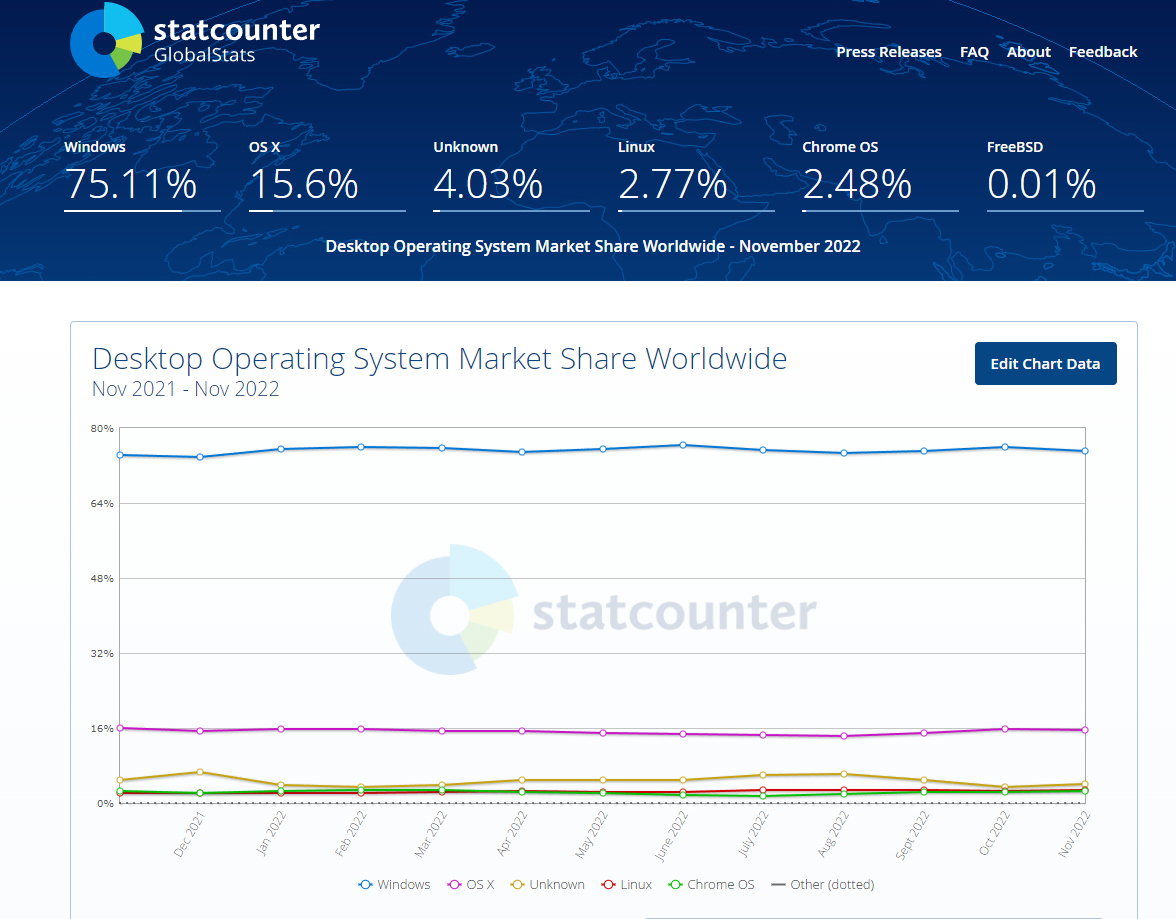Open the Press Releases menu link
The image size is (1176, 919).
pyautogui.click(x=888, y=52)
